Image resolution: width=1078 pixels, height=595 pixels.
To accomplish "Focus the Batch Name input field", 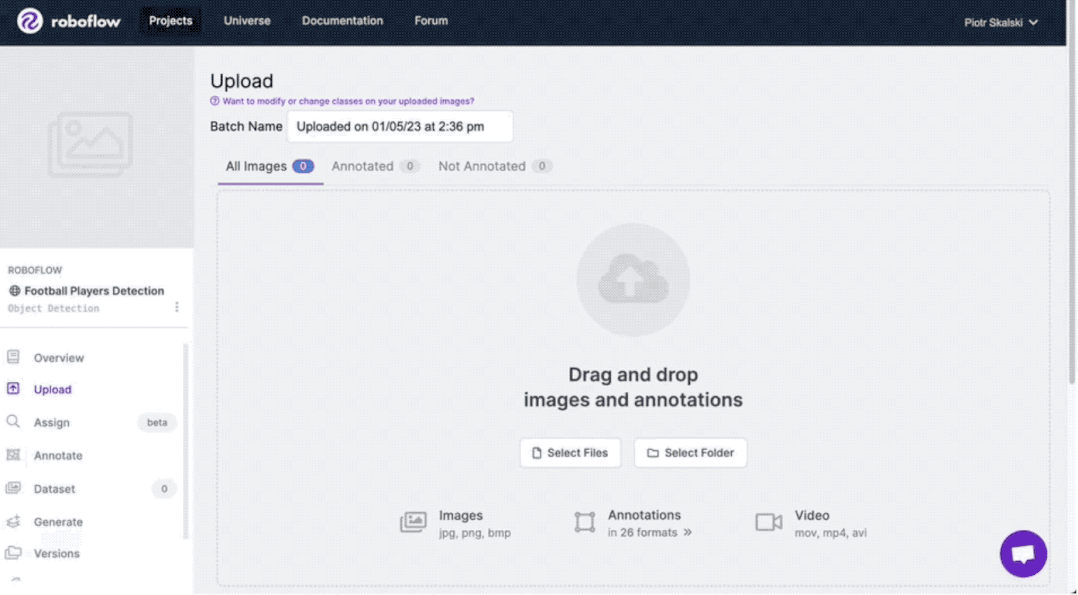I will click(399, 127).
